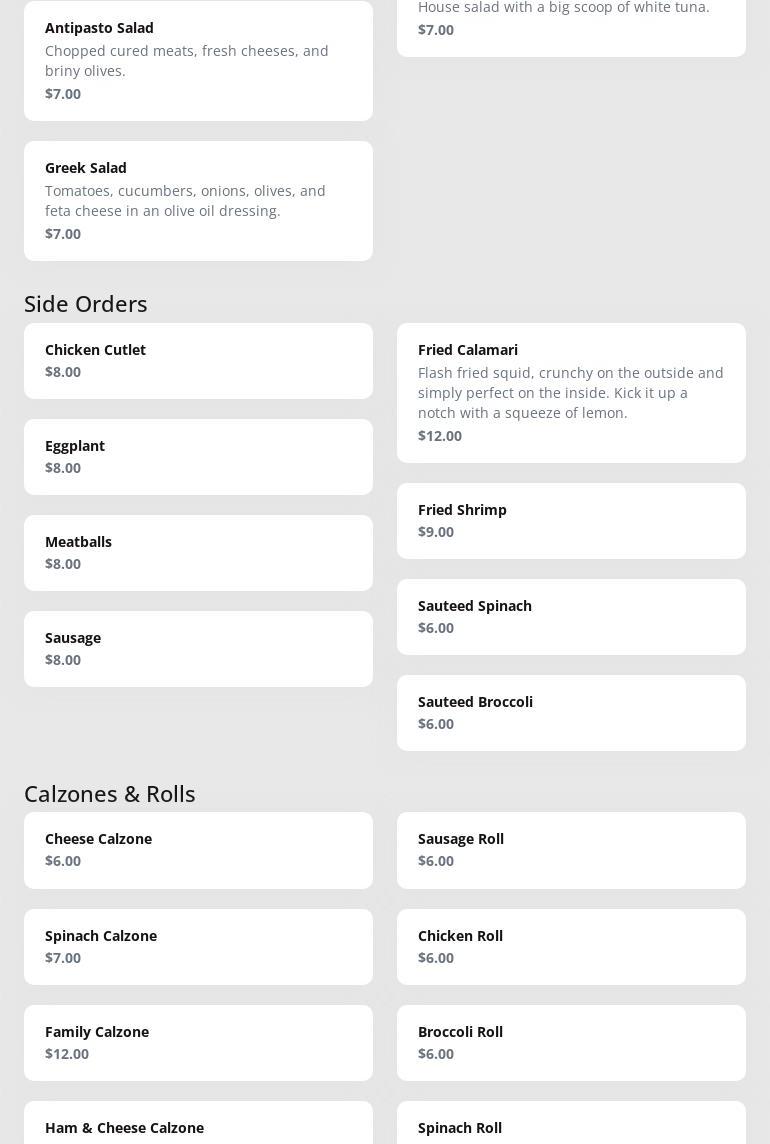Choose Chicken Cutlet side order
Image resolution: width=770 pixels, height=1144 pixels.
198,360
